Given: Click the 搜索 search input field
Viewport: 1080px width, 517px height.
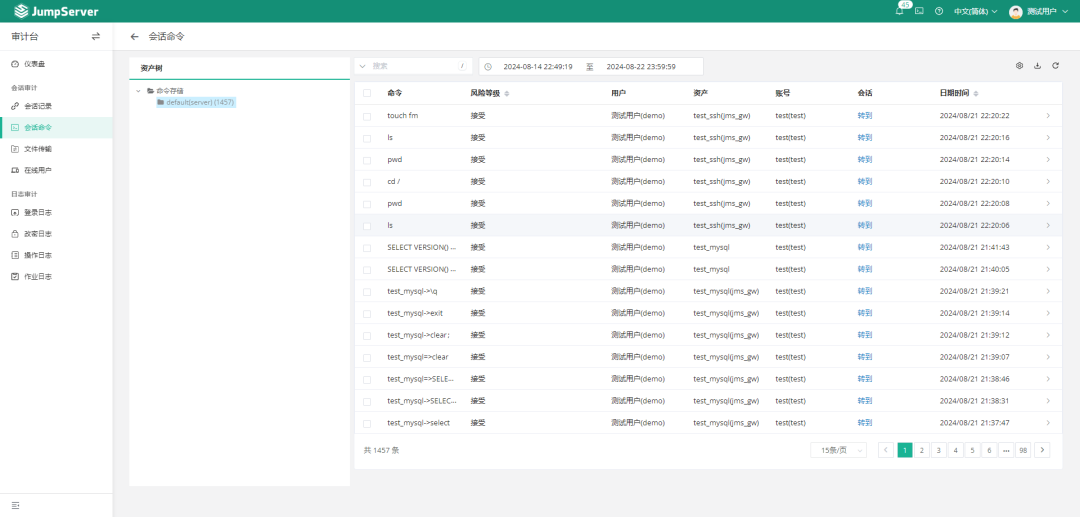Looking at the screenshot, I should click(412, 66).
